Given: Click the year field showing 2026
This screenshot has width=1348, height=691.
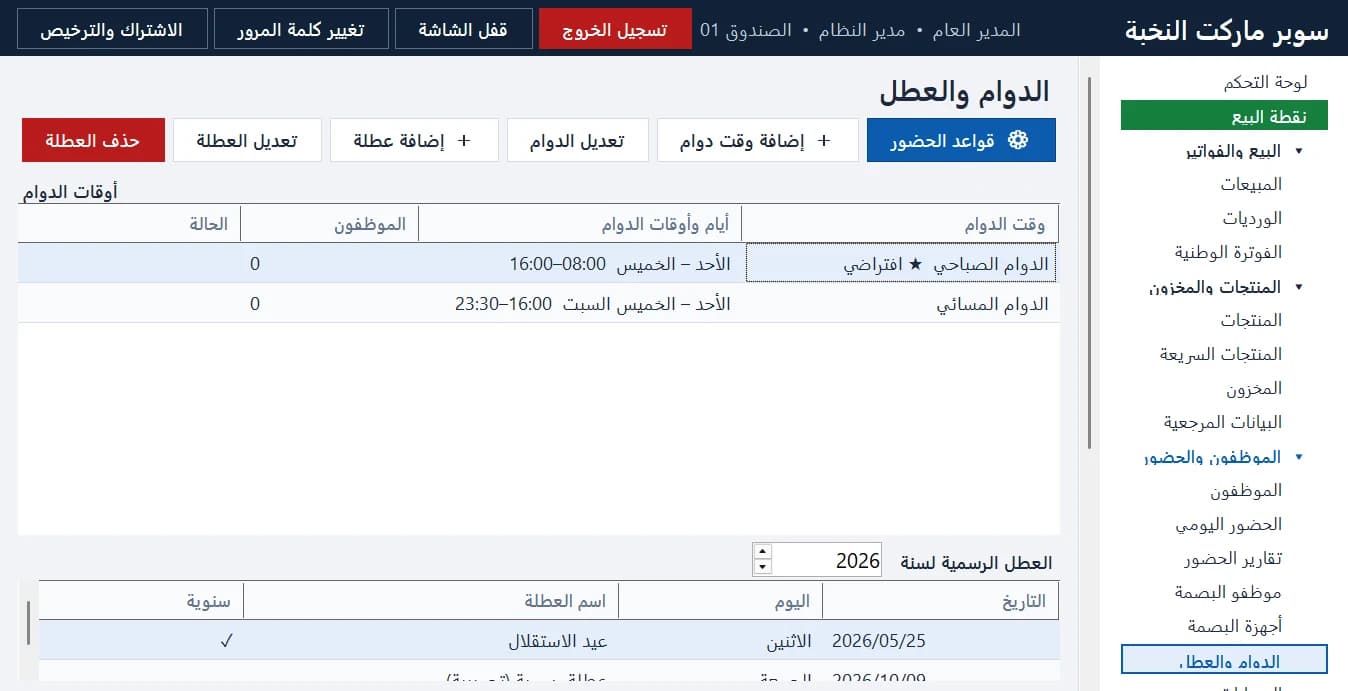Looking at the screenshot, I should point(826,560).
